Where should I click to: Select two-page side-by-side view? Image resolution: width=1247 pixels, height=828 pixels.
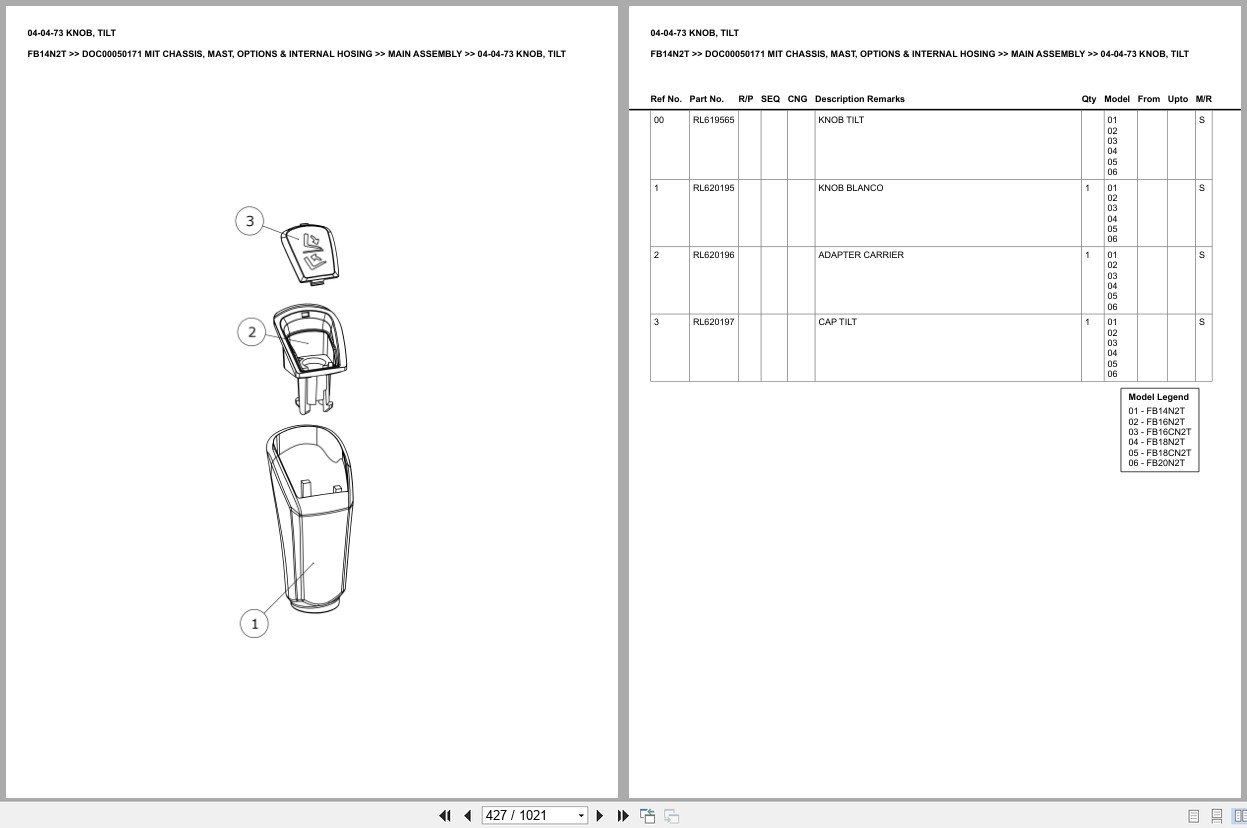(1240, 816)
